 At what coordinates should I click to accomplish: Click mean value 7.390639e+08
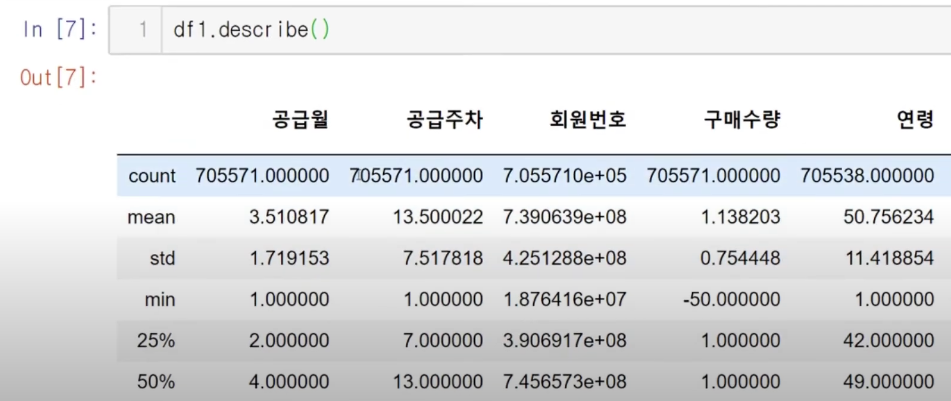click(x=565, y=218)
